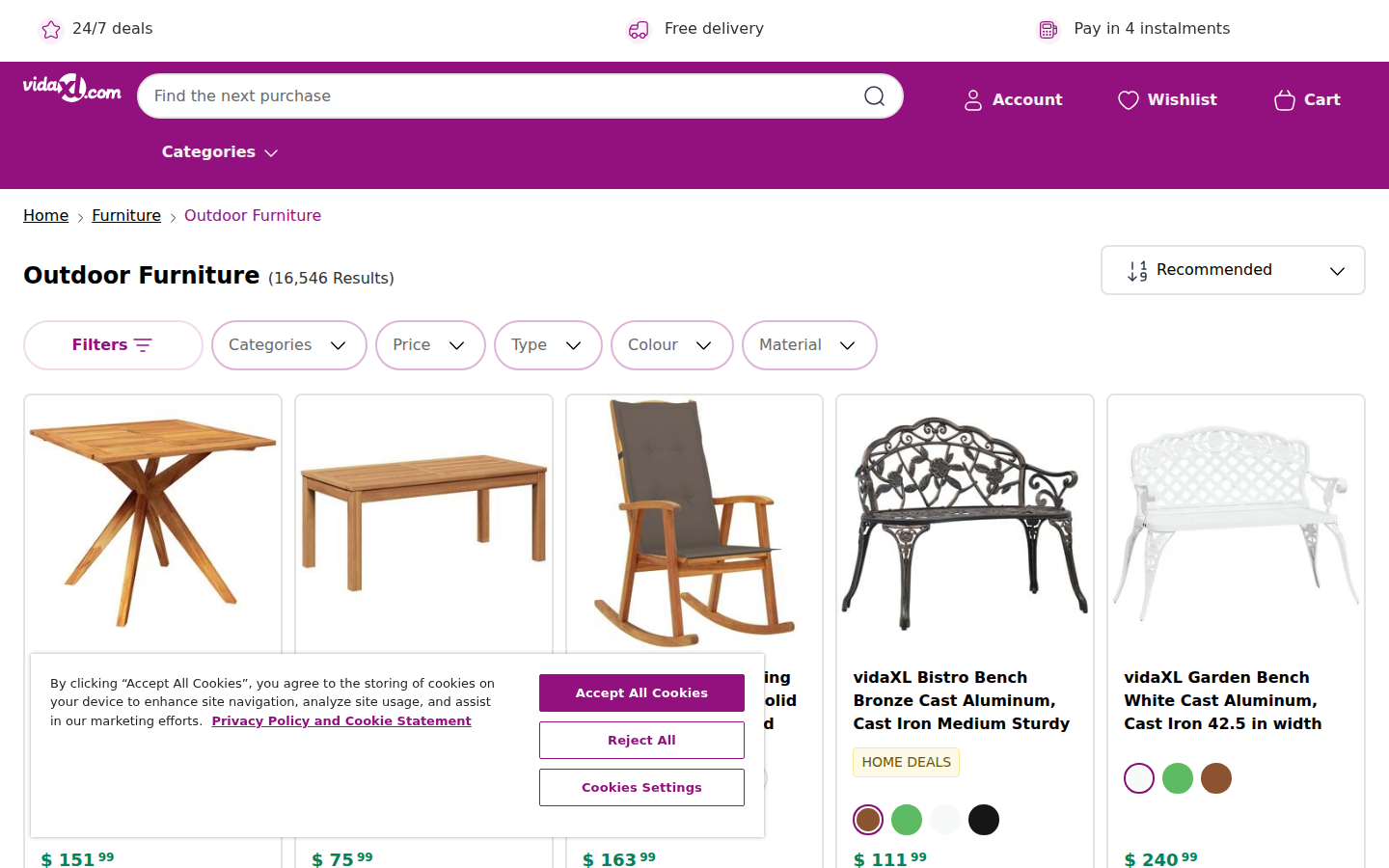Viewport: 1389px width, 868px height.
Task: Open the Filters panel button
Action: click(x=113, y=345)
